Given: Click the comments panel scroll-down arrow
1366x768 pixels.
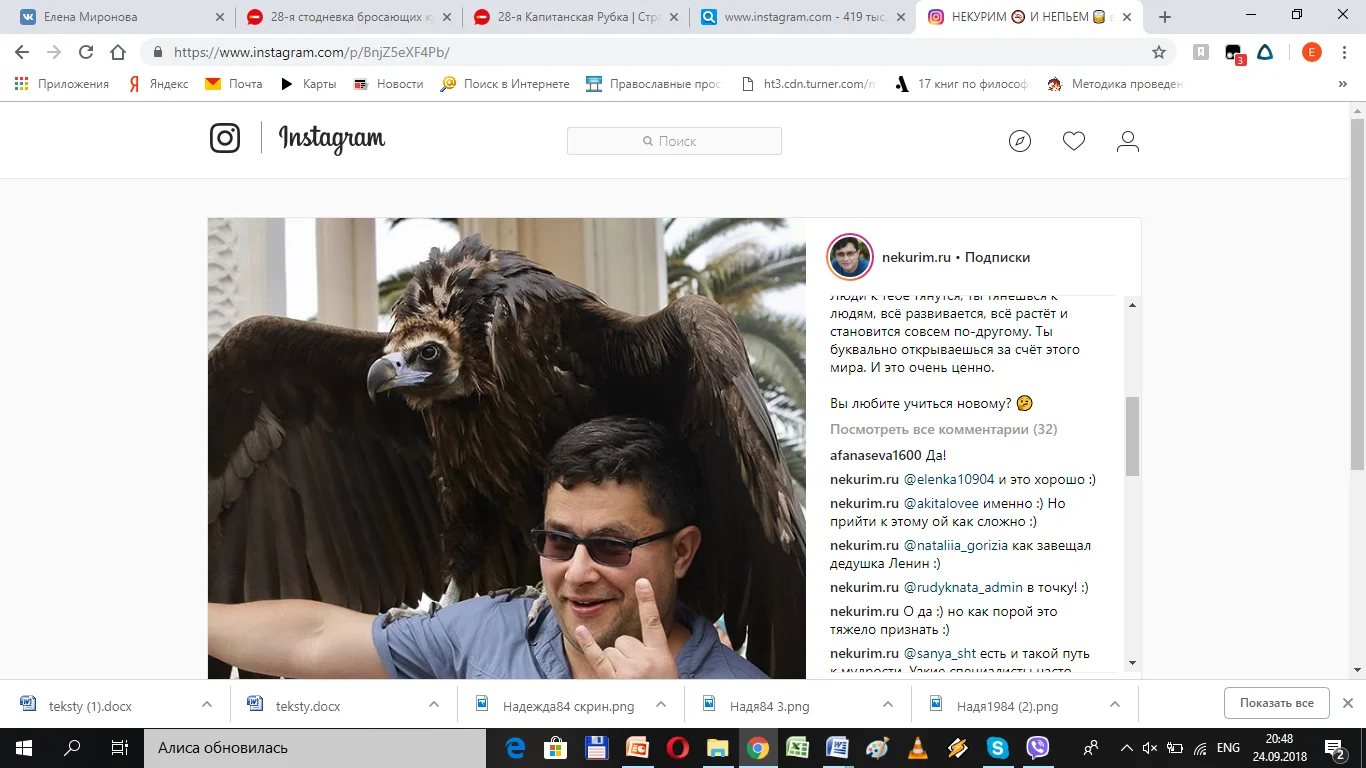Looking at the screenshot, I should [x=1132, y=663].
